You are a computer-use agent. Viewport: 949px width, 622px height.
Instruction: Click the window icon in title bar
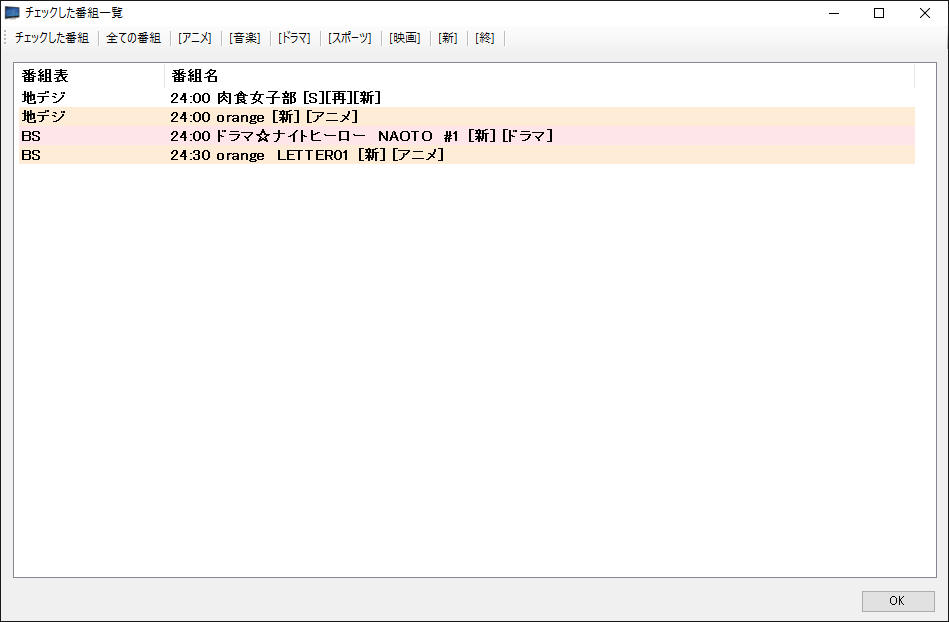(x=12, y=13)
